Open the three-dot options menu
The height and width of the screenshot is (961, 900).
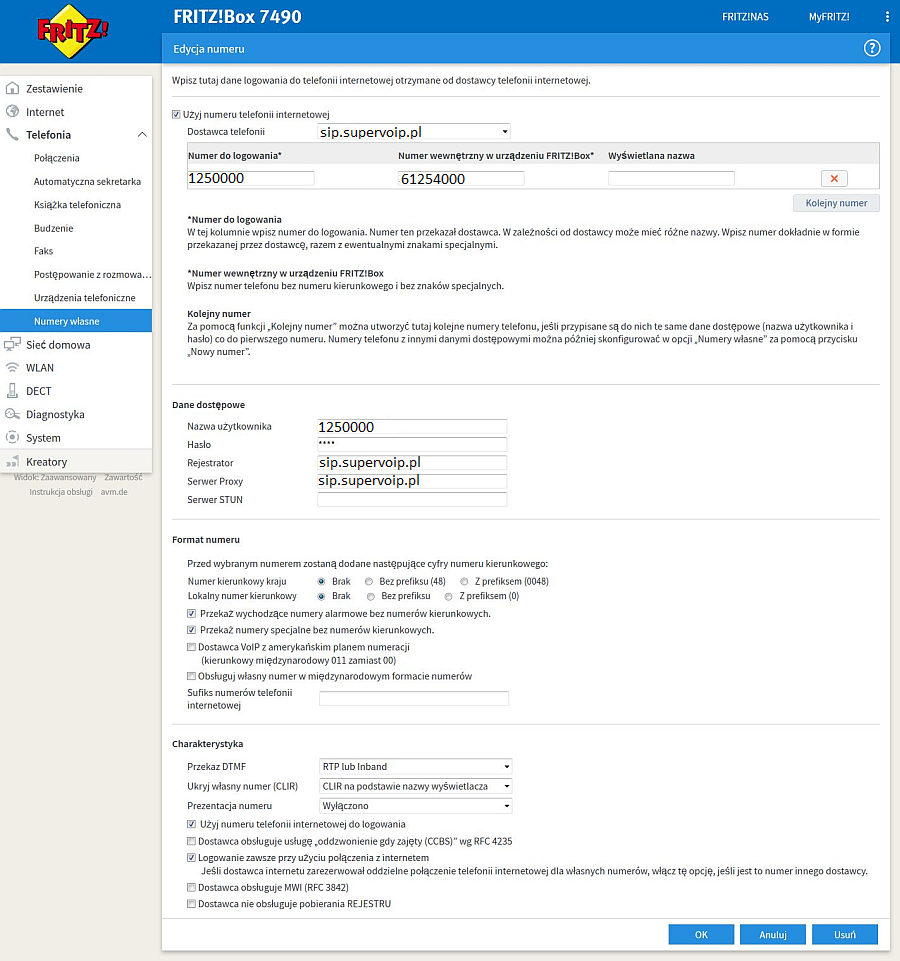[x=887, y=17]
